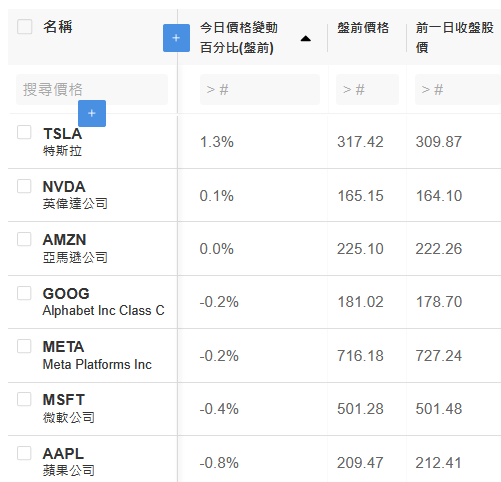The height and width of the screenshot is (482, 501).
Task: Click the filter box under 前一日收盤股價
Action: point(458,90)
